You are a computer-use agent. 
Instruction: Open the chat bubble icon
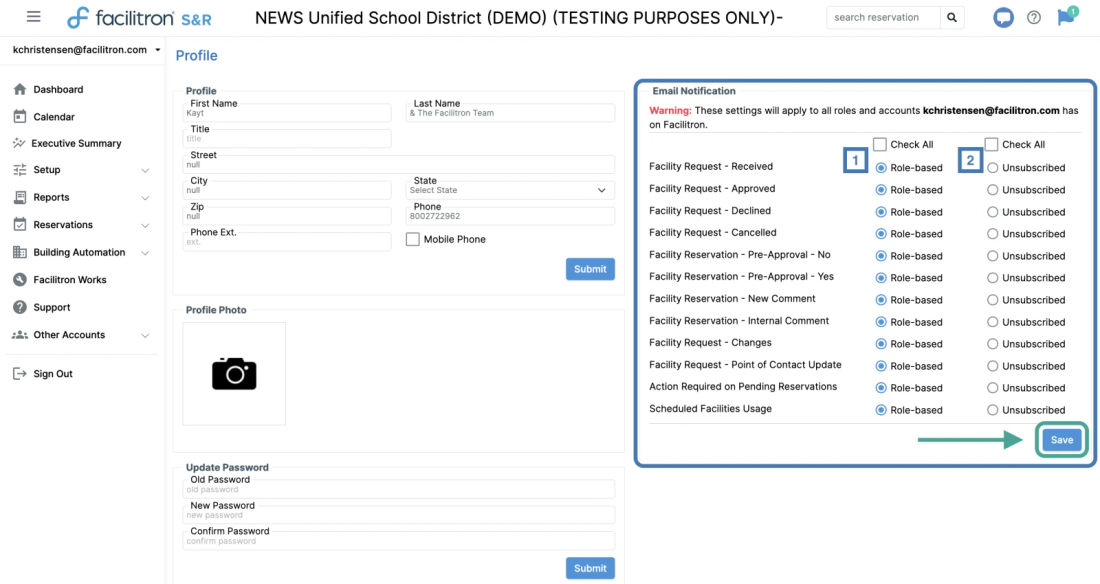1003,17
